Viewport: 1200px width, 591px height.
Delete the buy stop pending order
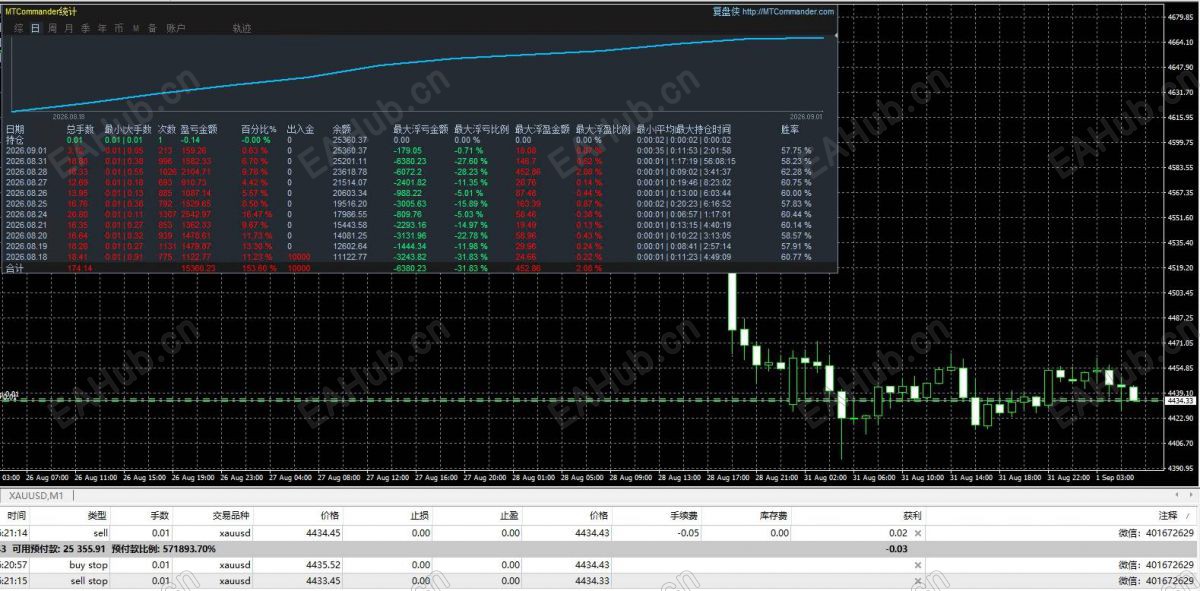click(917, 565)
